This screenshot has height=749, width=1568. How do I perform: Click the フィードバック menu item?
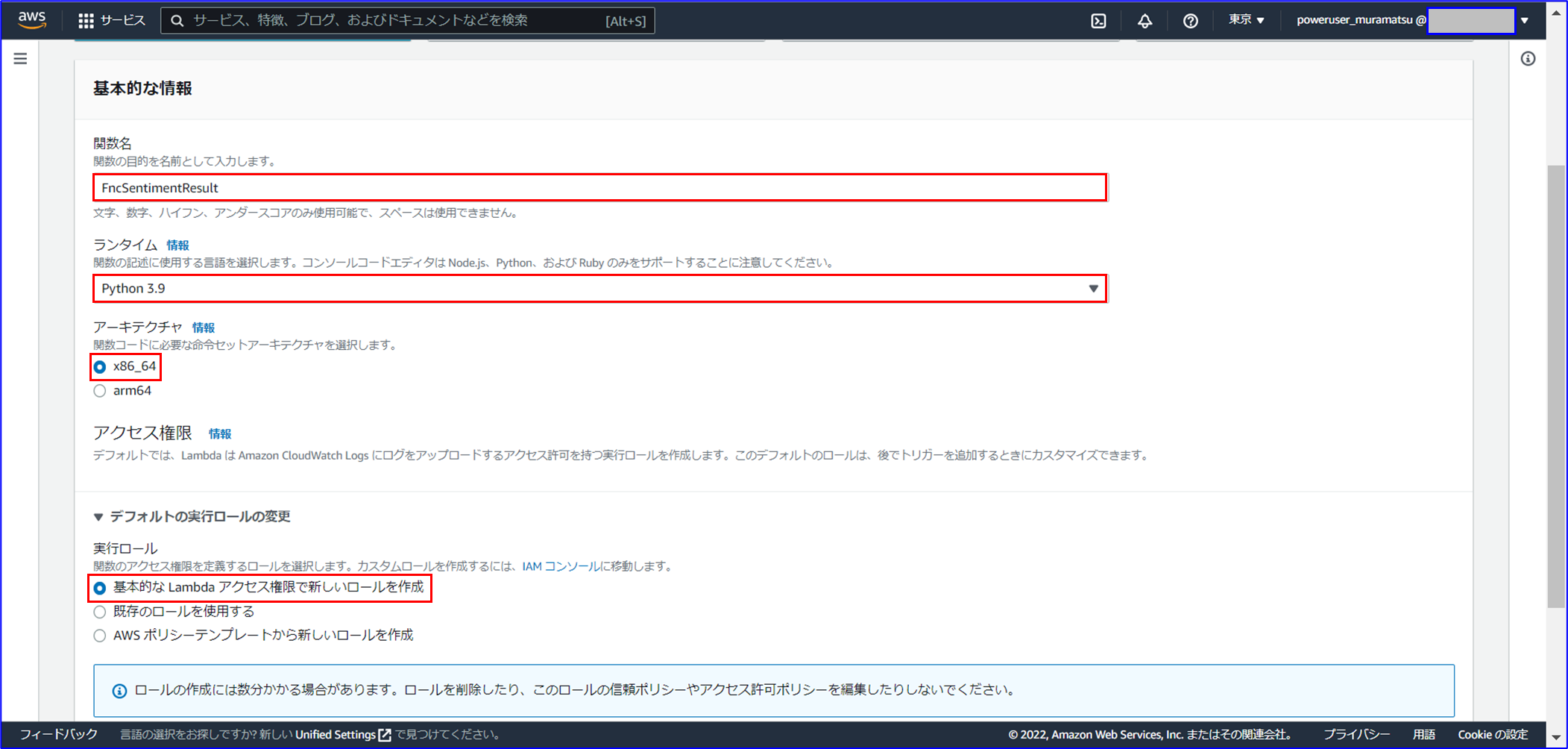[x=57, y=734]
